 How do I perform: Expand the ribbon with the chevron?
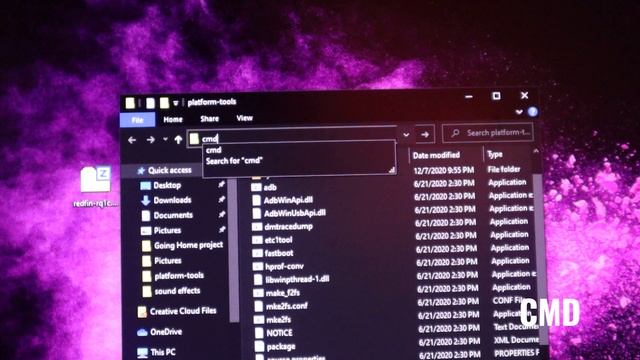tap(519, 112)
